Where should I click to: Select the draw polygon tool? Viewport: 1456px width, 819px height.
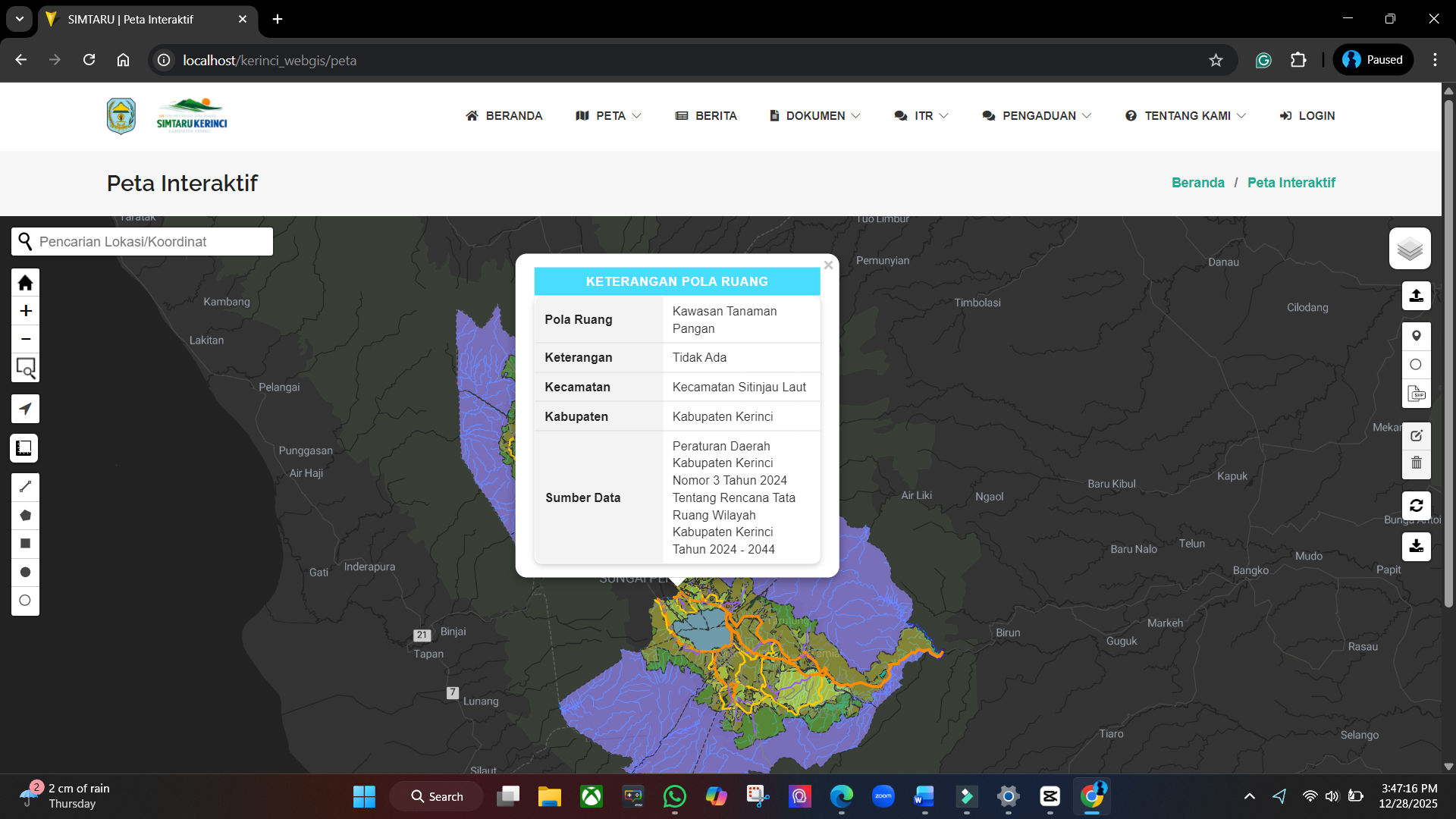(25, 516)
